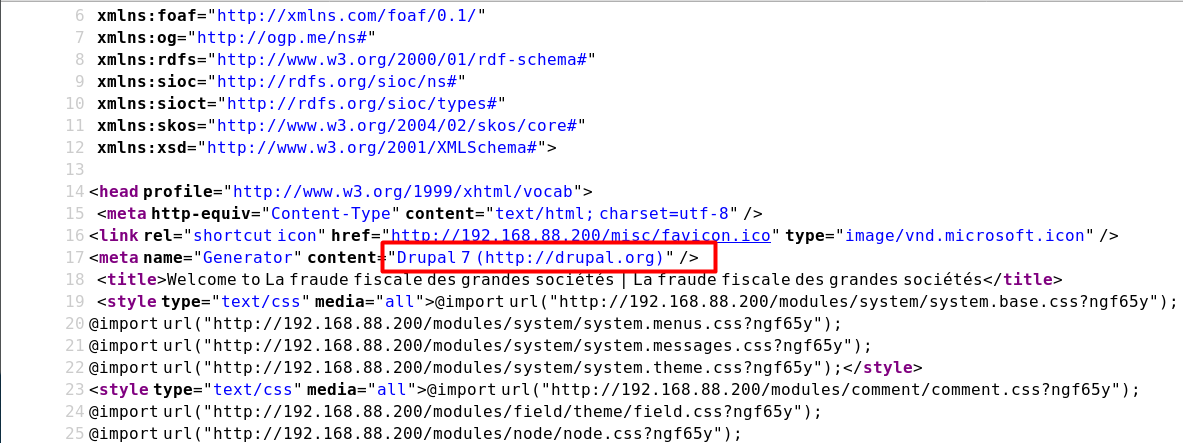This screenshot has height=443, width=1183.
Task: Click line number 20
Action: [x=75, y=324]
